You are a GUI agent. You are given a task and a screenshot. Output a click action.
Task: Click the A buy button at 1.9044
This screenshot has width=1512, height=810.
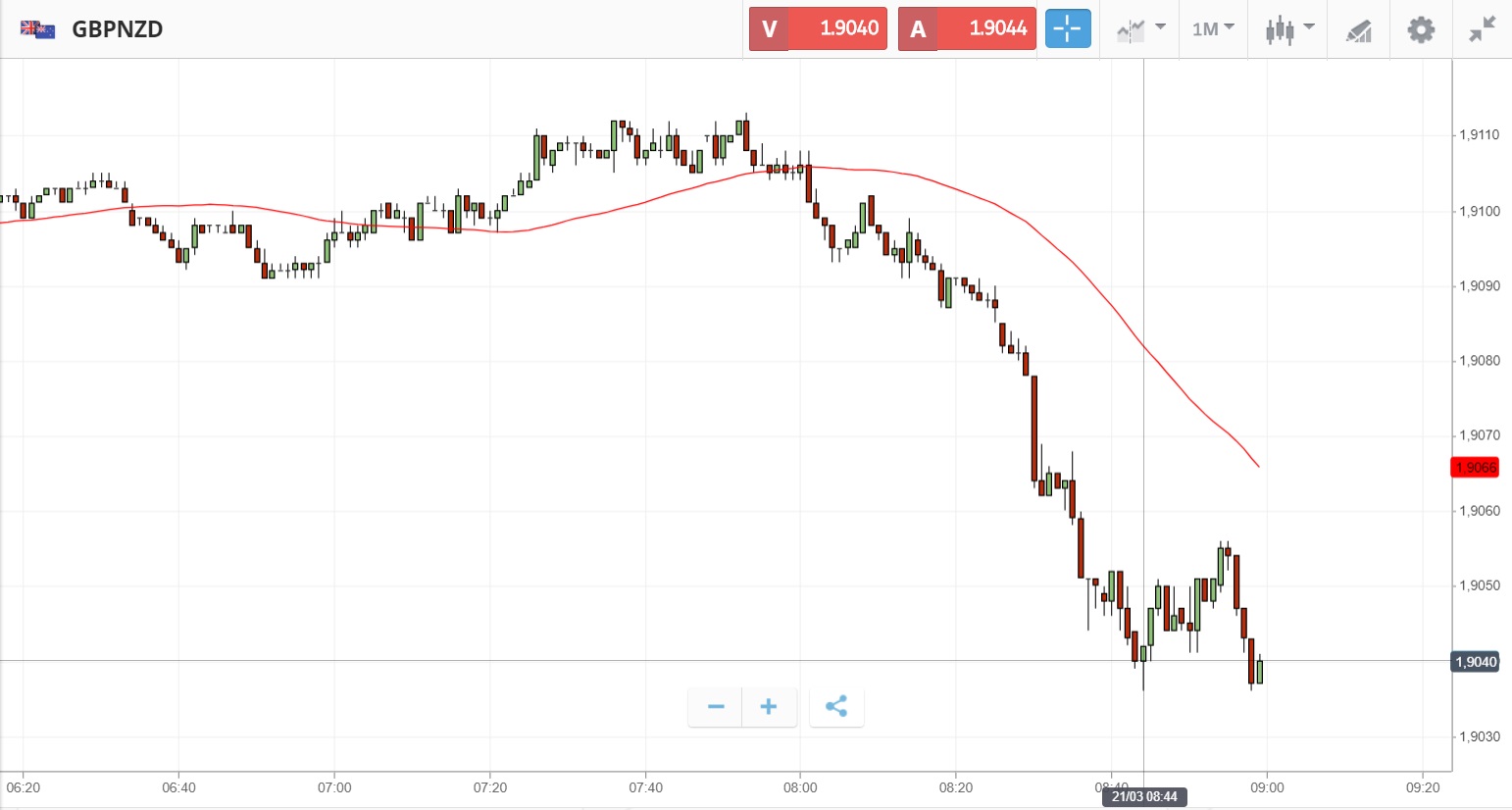pyautogui.click(x=967, y=28)
